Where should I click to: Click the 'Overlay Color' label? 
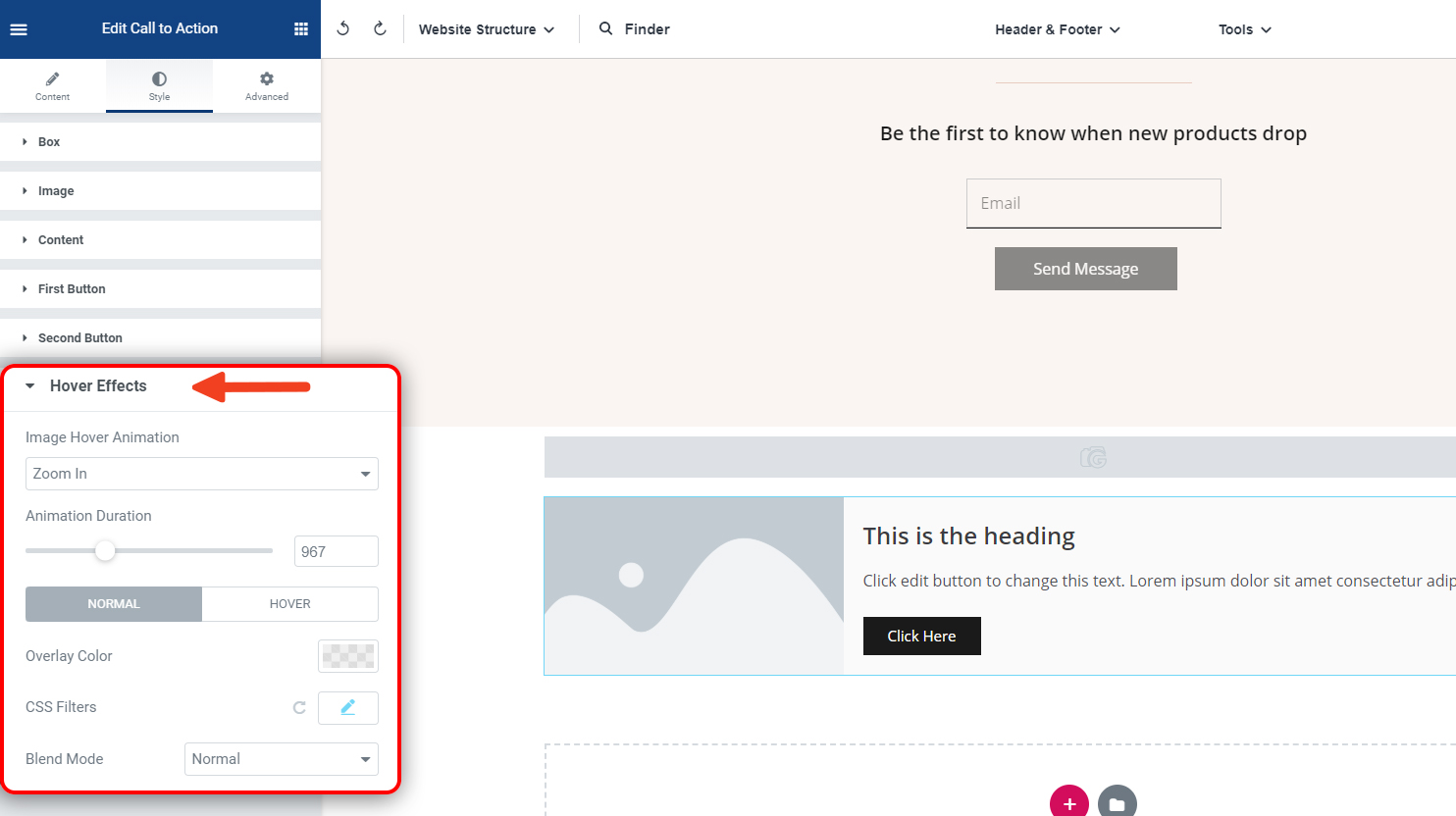pos(69,656)
